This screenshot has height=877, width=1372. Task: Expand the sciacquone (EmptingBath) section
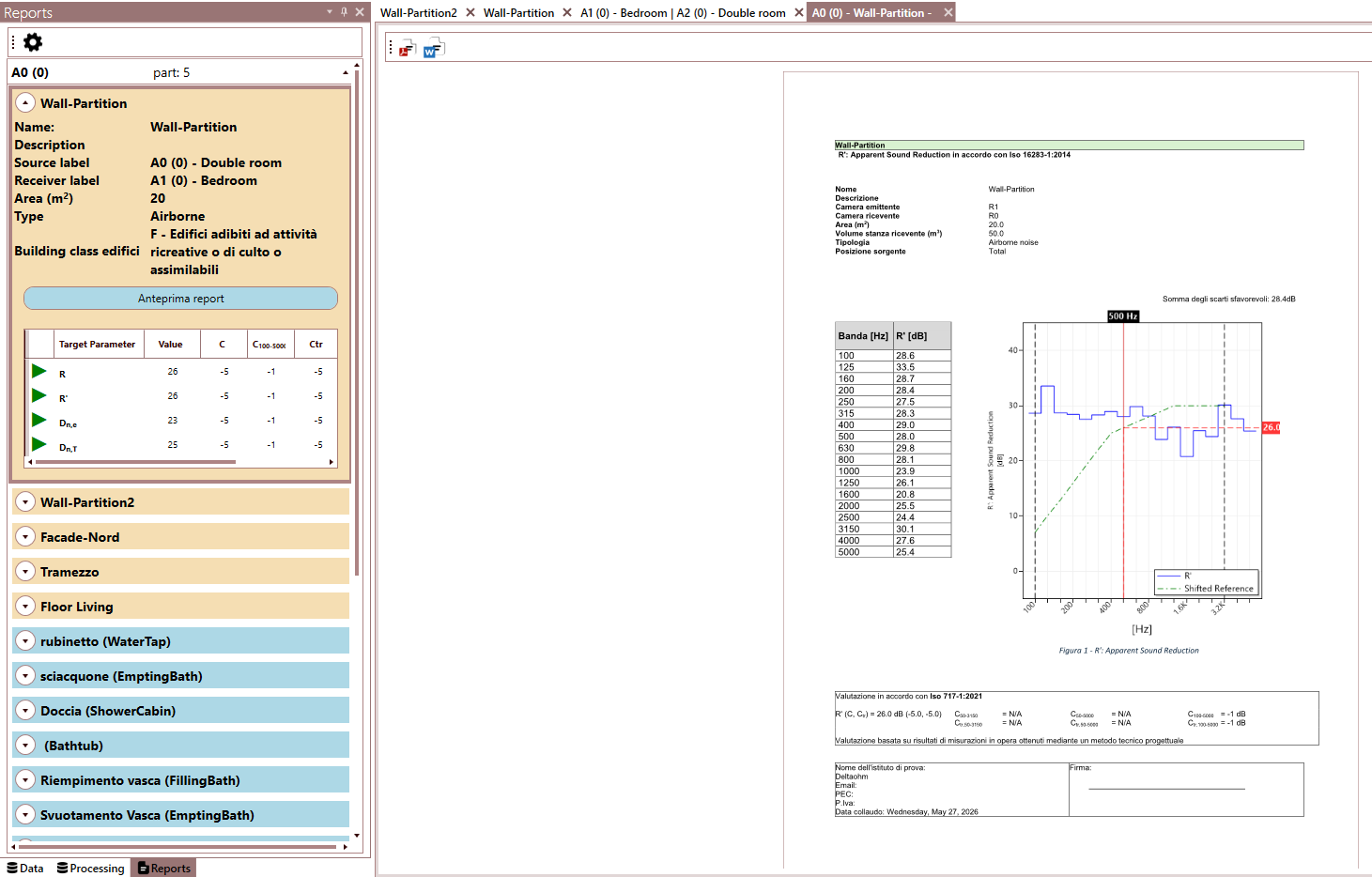pos(25,676)
